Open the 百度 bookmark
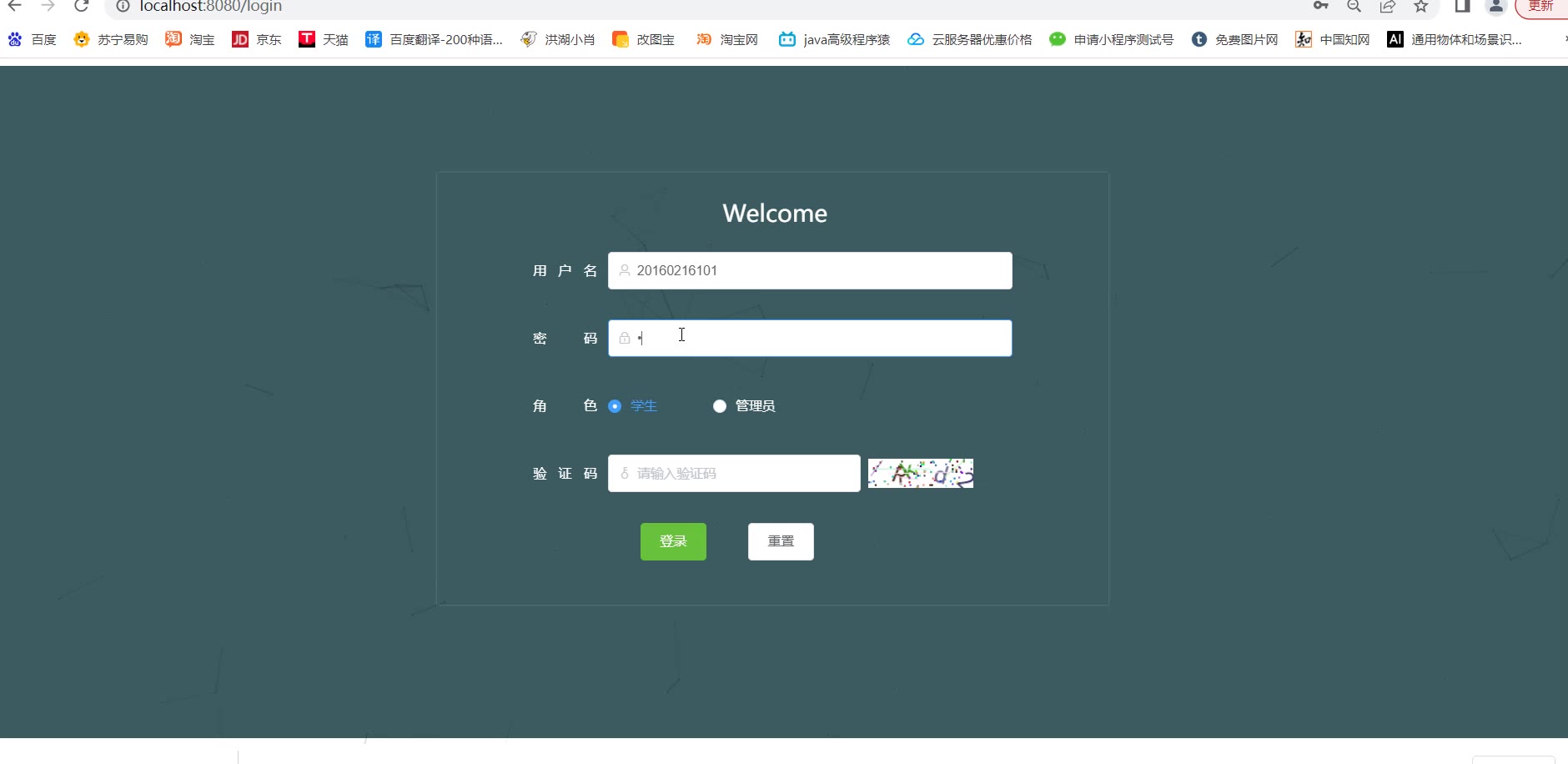This screenshot has height=764, width=1568. [x=32, y=39]
